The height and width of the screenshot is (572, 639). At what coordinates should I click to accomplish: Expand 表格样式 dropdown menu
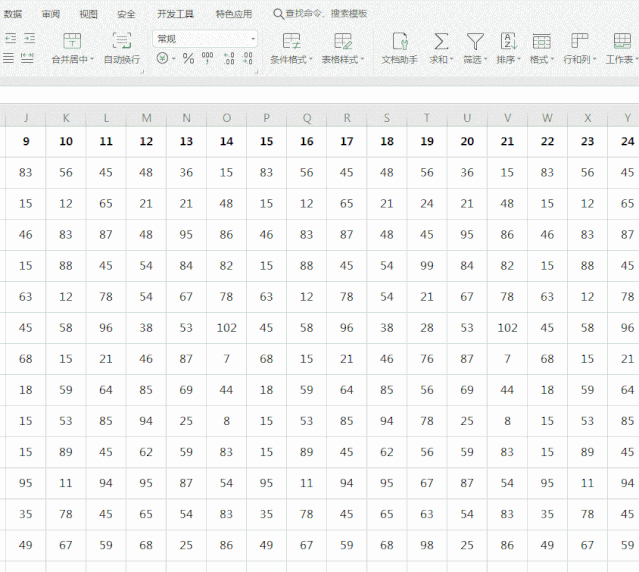(362, 59)
